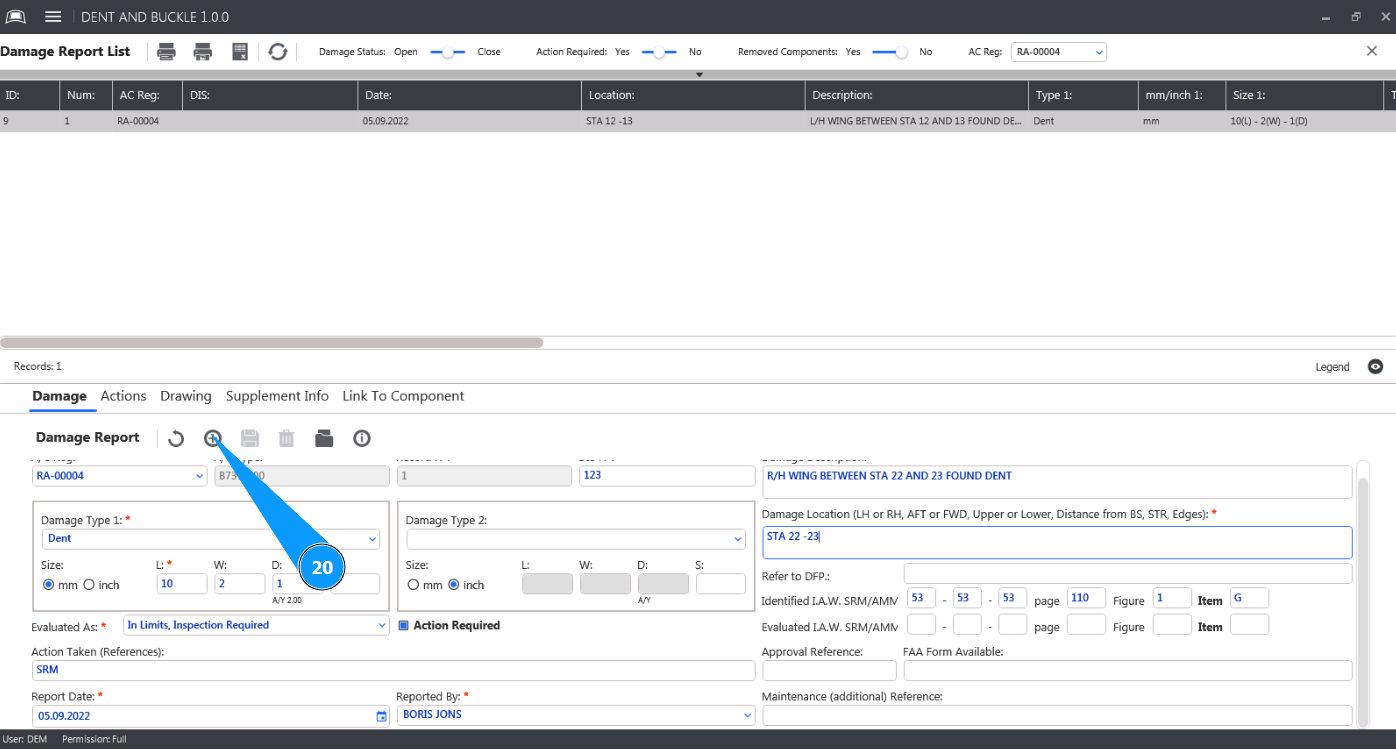This screenshot has height=750, width=1396.
Task: Click the Damage Status Open/Close slider
Action: pyautogui.click(x=448, y=52)
